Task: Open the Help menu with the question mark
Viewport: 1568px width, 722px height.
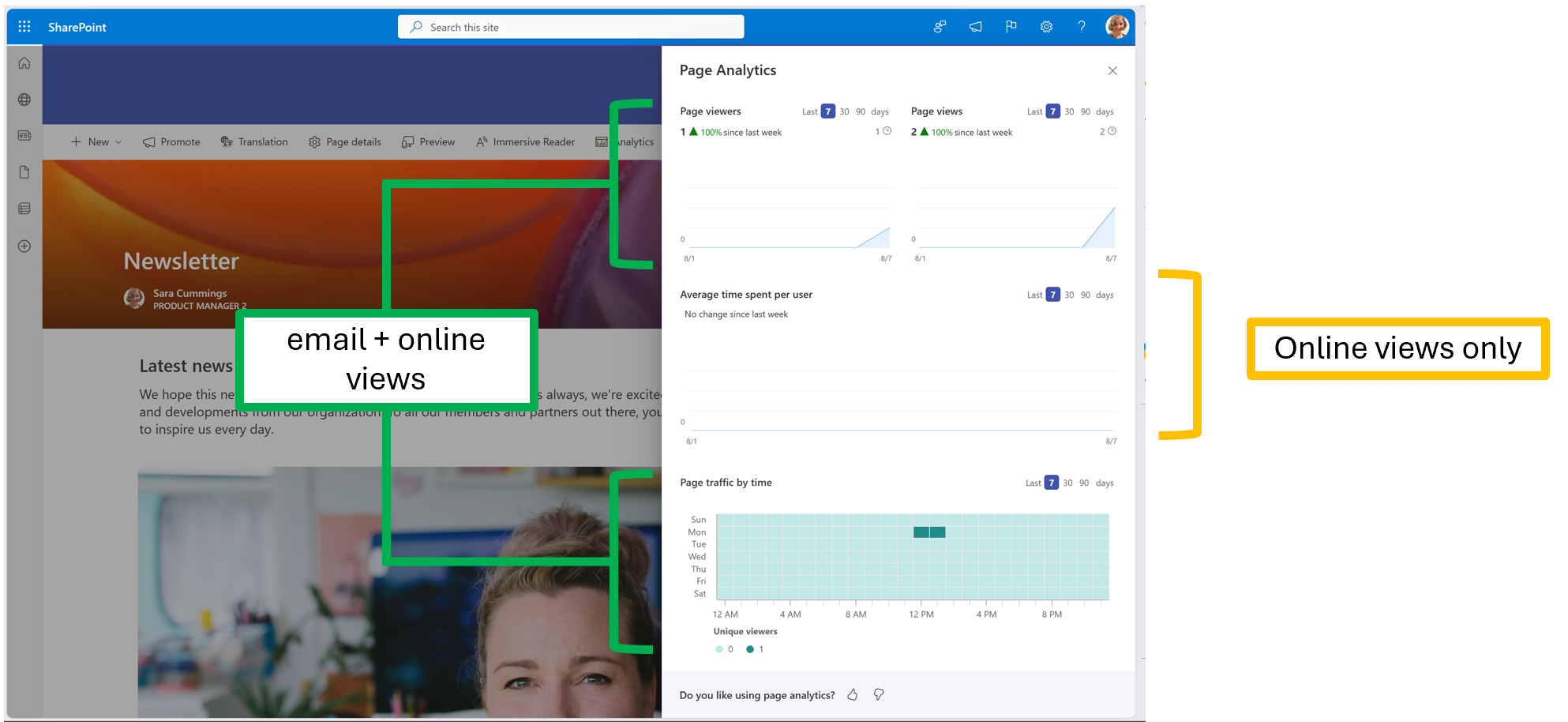Action: (x=1082, y=26)
